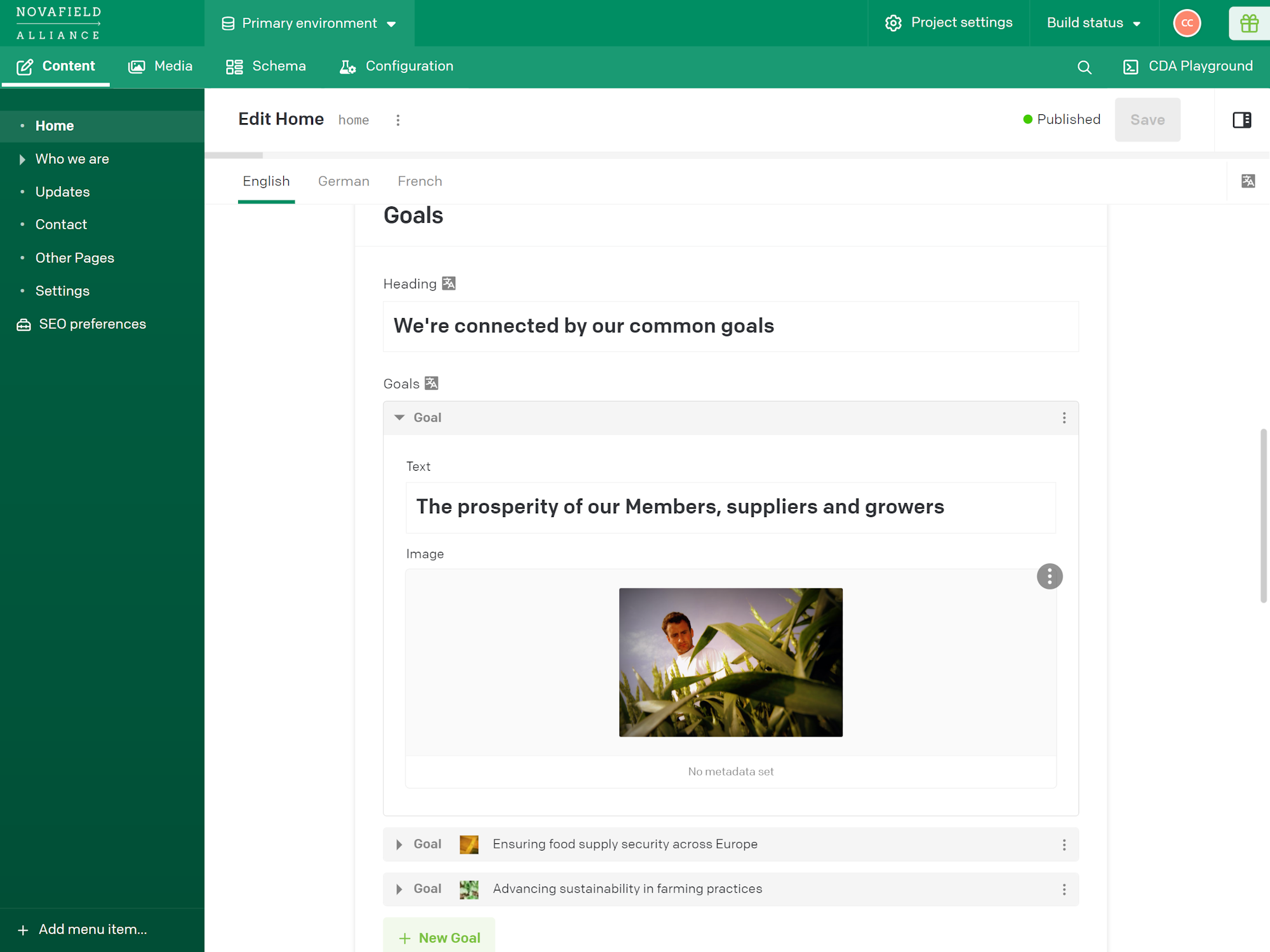Click the farmer image thumbnail
The height and width of the screenshot is (952, 1270).
(x=730, y=662)
